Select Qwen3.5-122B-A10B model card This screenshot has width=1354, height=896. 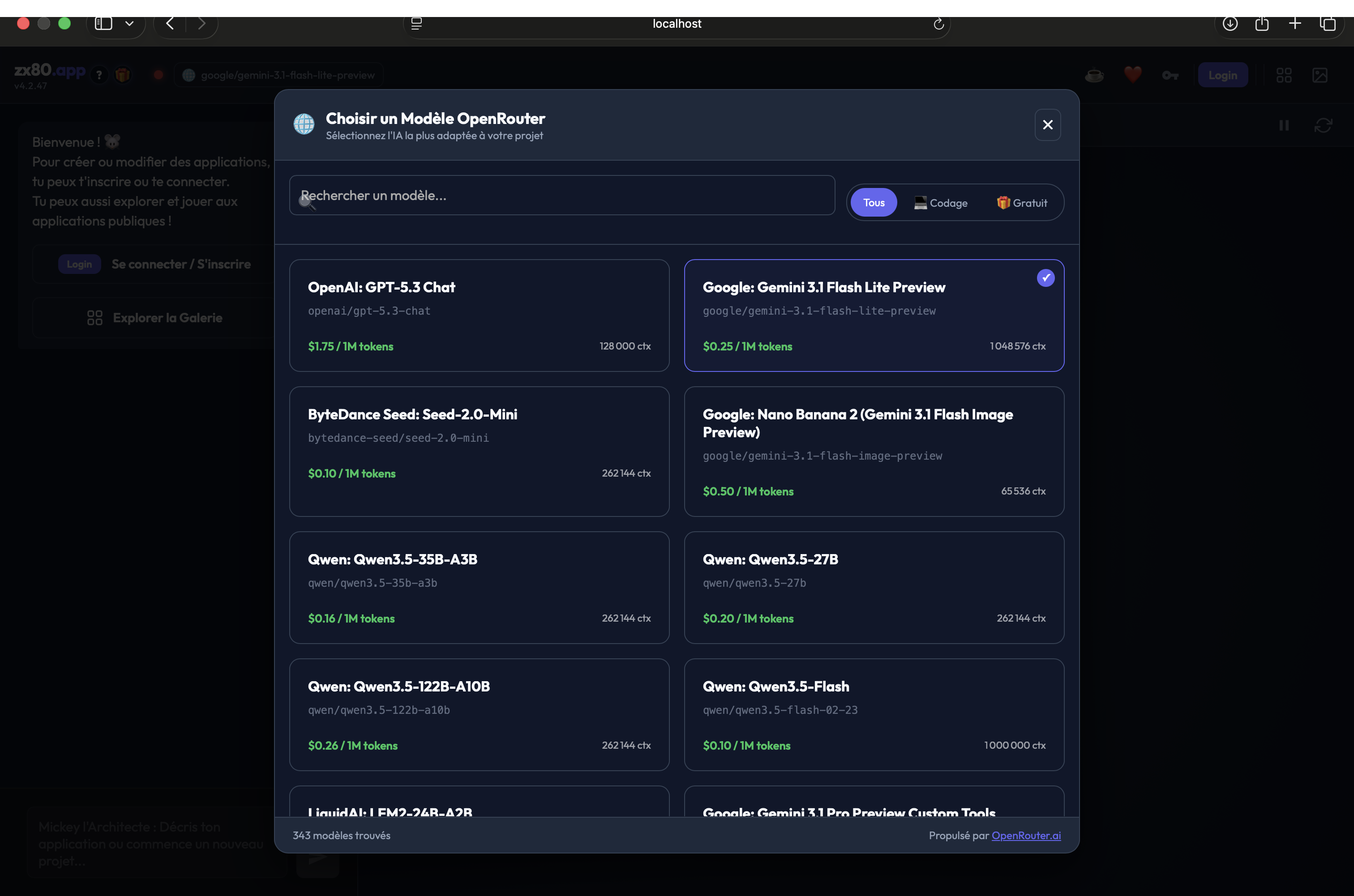tap(479, 714)
